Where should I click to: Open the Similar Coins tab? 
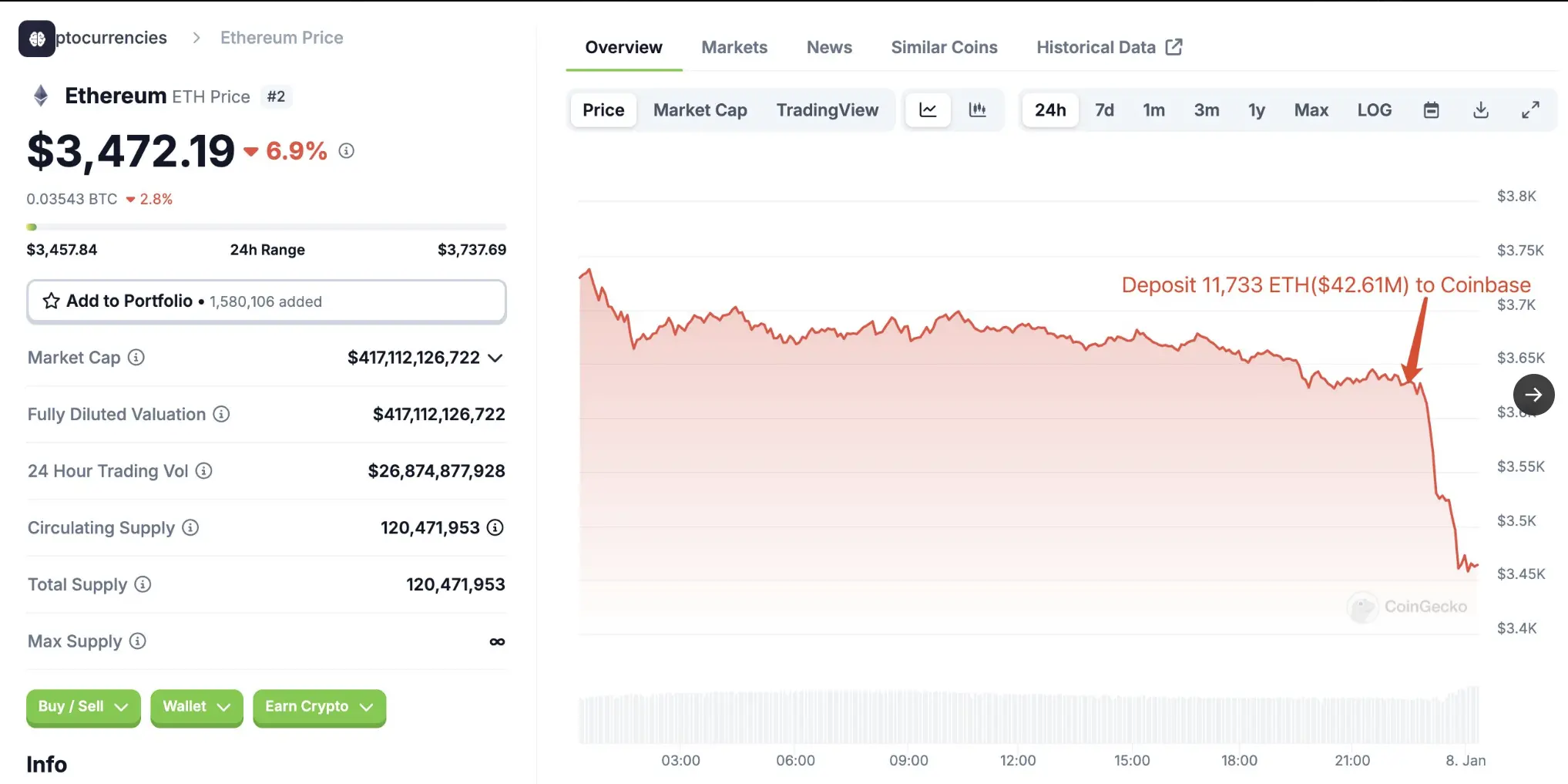(x=944, y=47)
